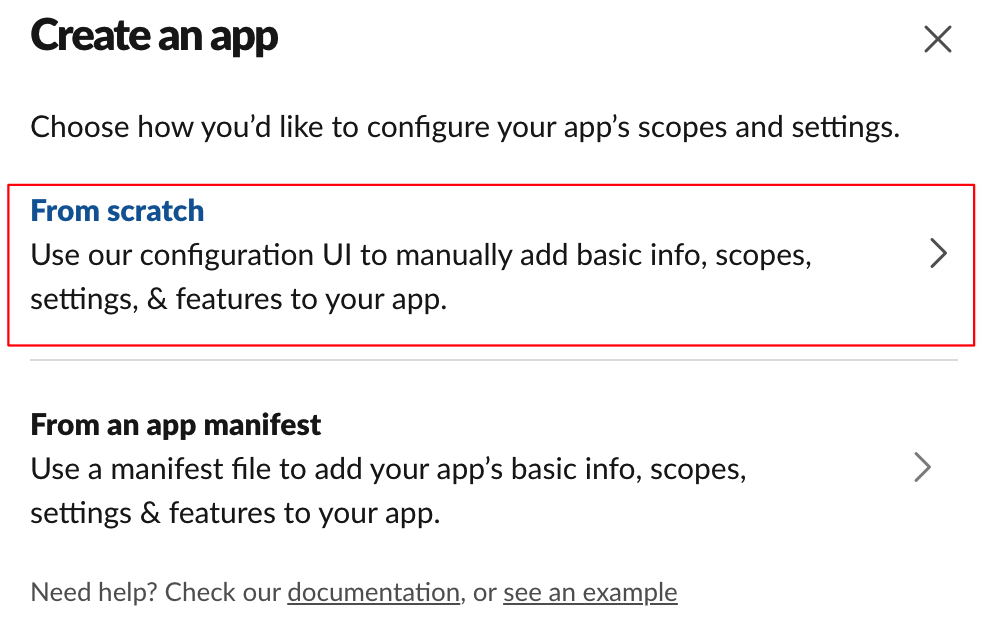Screen dimensions: 996x632
Task: Select the From scratch heading
Action: [117, 211]
